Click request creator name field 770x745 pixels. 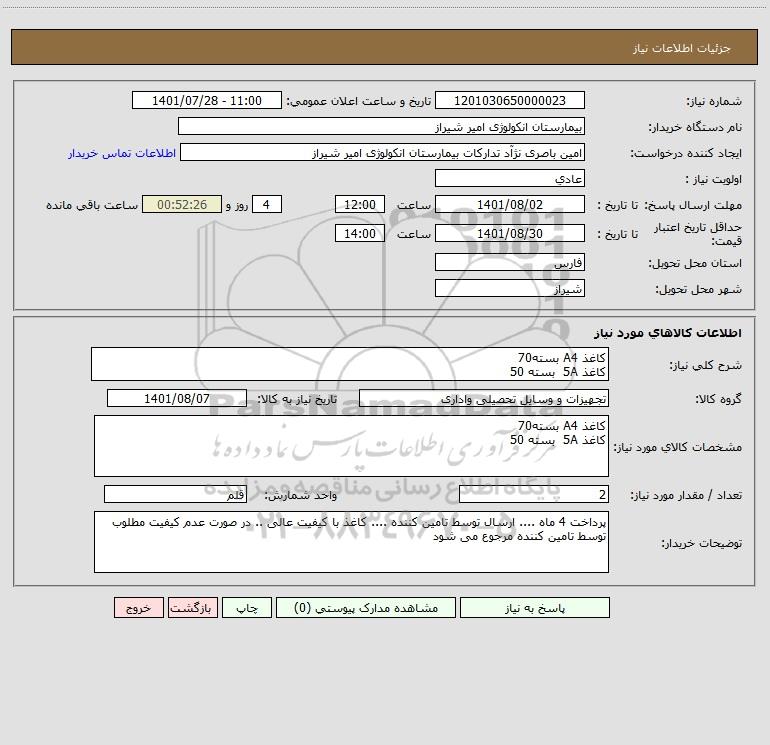coord(382,152)
